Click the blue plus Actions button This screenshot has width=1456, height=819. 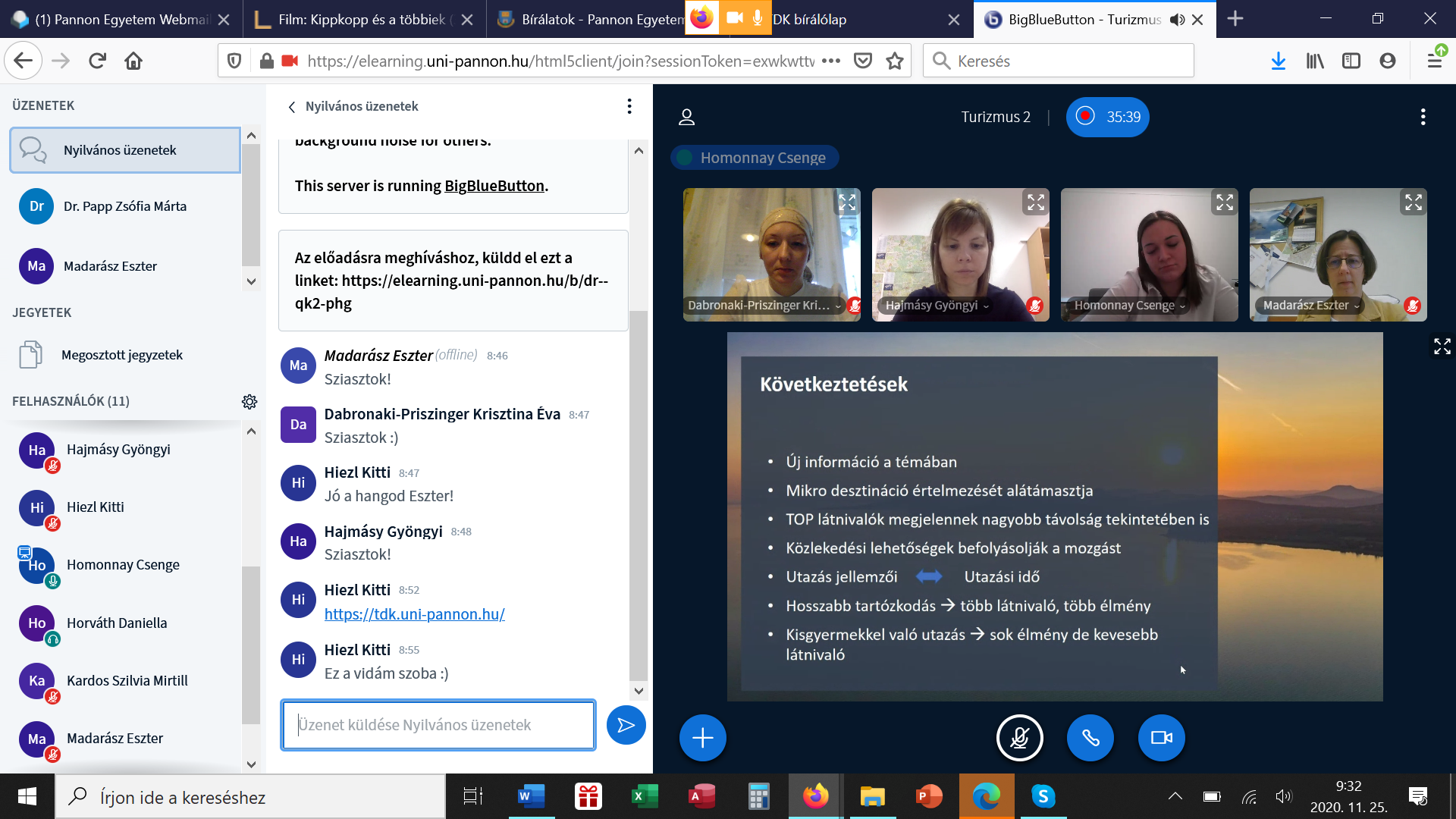click(x=702, y=737)
